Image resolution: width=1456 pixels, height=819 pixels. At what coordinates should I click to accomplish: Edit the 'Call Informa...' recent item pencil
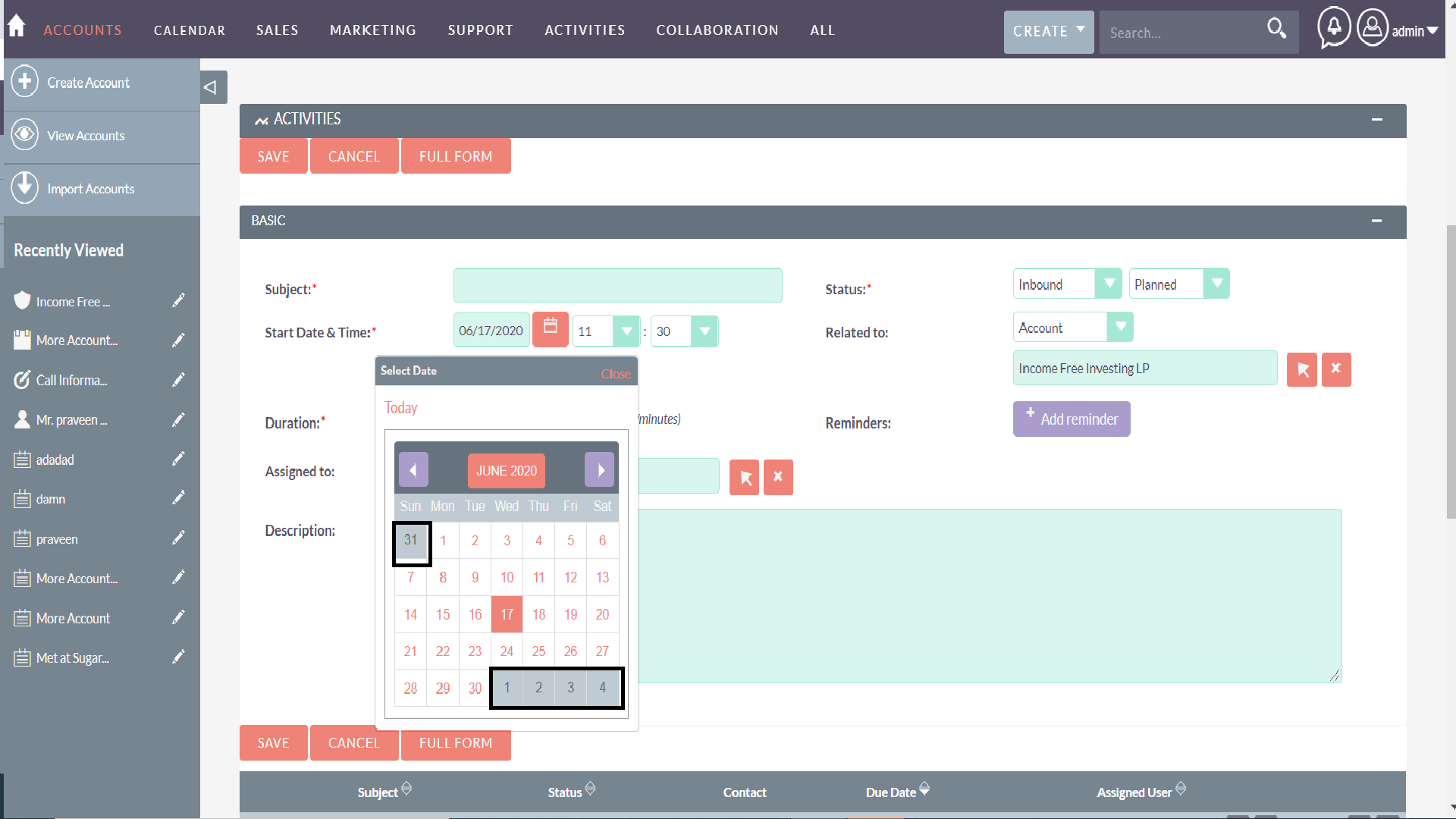178,380
